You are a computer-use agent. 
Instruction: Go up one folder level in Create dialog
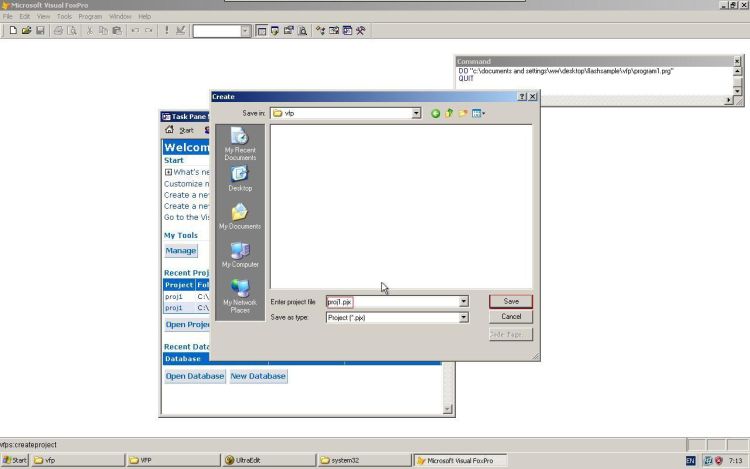click(x=449, y=113)
